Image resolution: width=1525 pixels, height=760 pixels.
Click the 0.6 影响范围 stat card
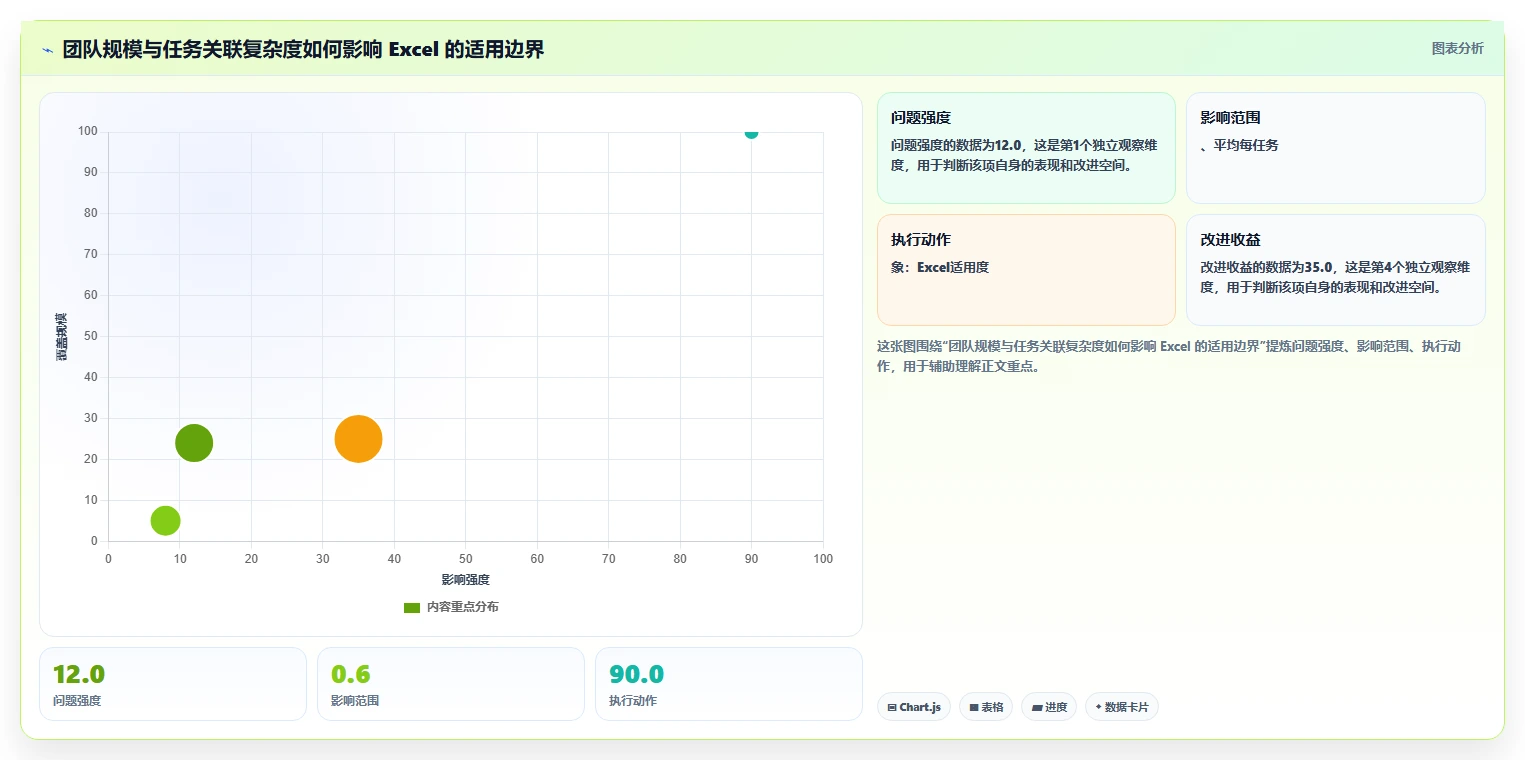[451, 684]
